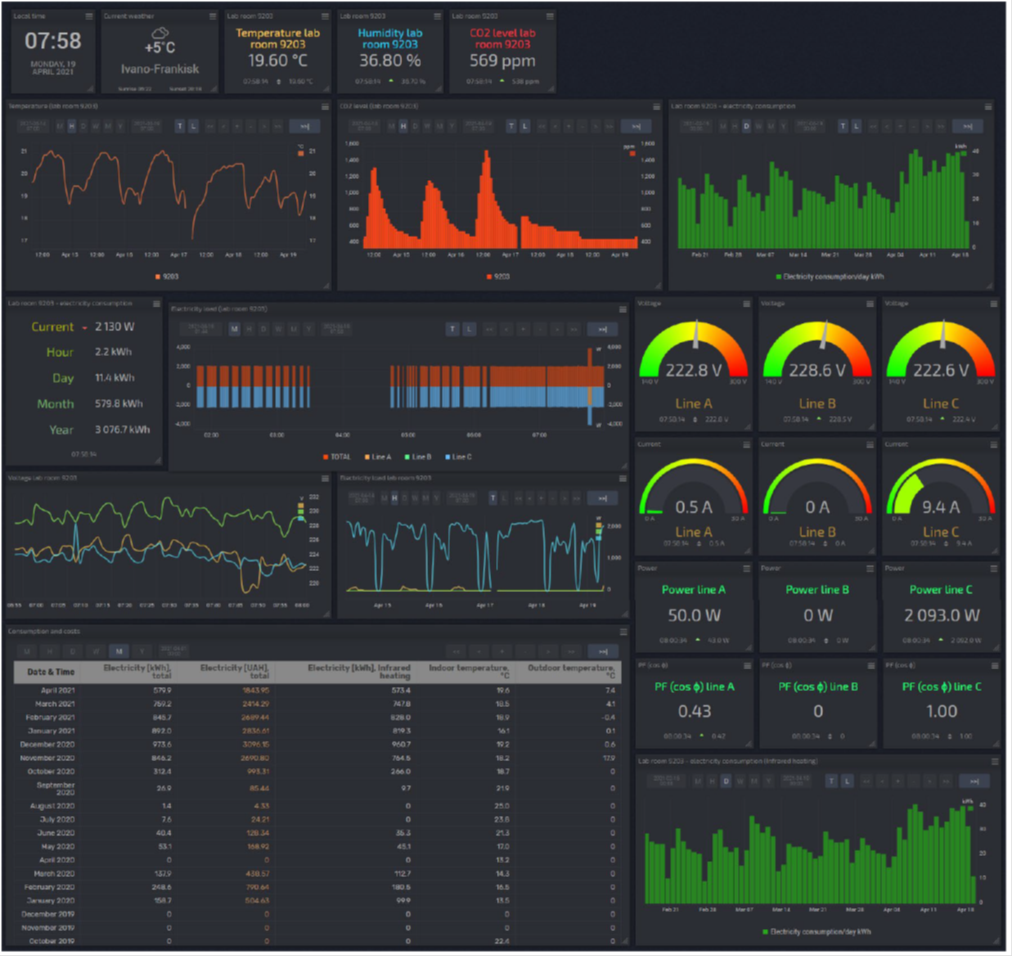Click the Outdoor temperature column header
This screenshot has width=1012, height=956.
[571, 672]
